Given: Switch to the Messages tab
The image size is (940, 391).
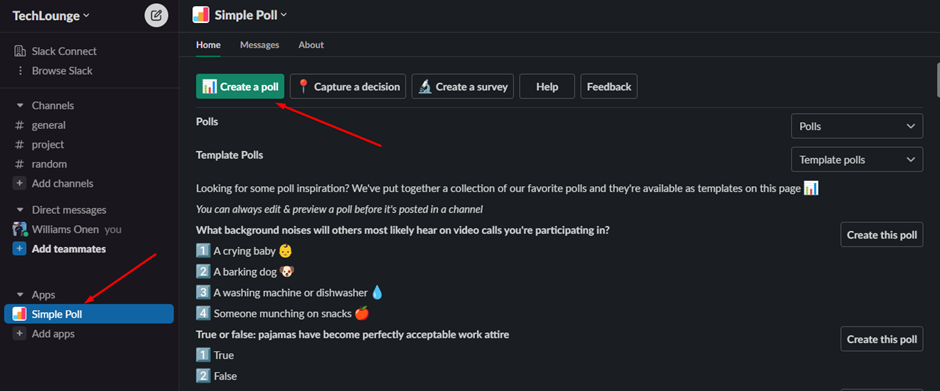Looking at the screenshot, I should (260, 45).
